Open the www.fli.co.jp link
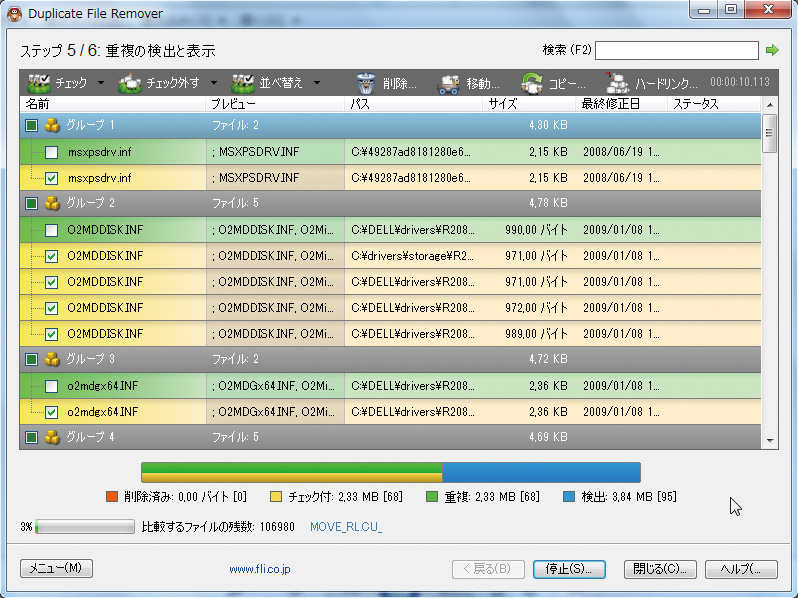Image resolution: width=798 pixels, height=598 pixels. (x=260, y=569)
